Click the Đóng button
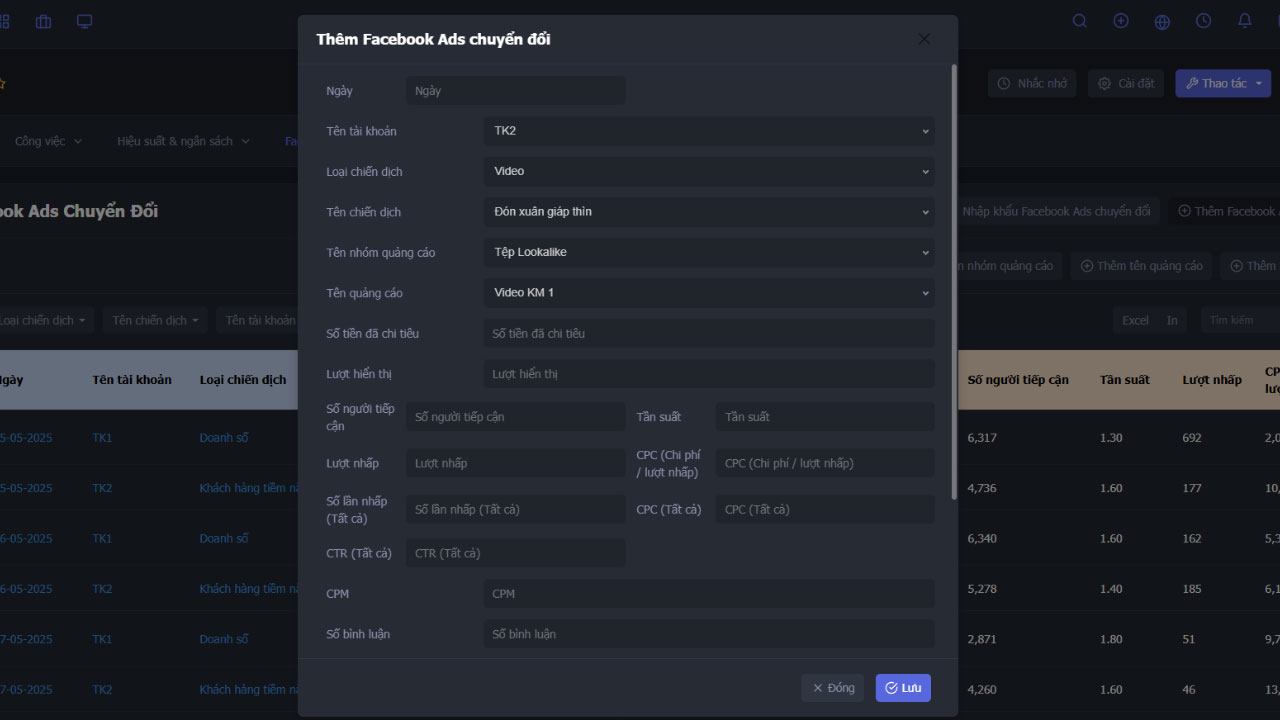The width and height of the screenshot is (1280, 720). 832,688
